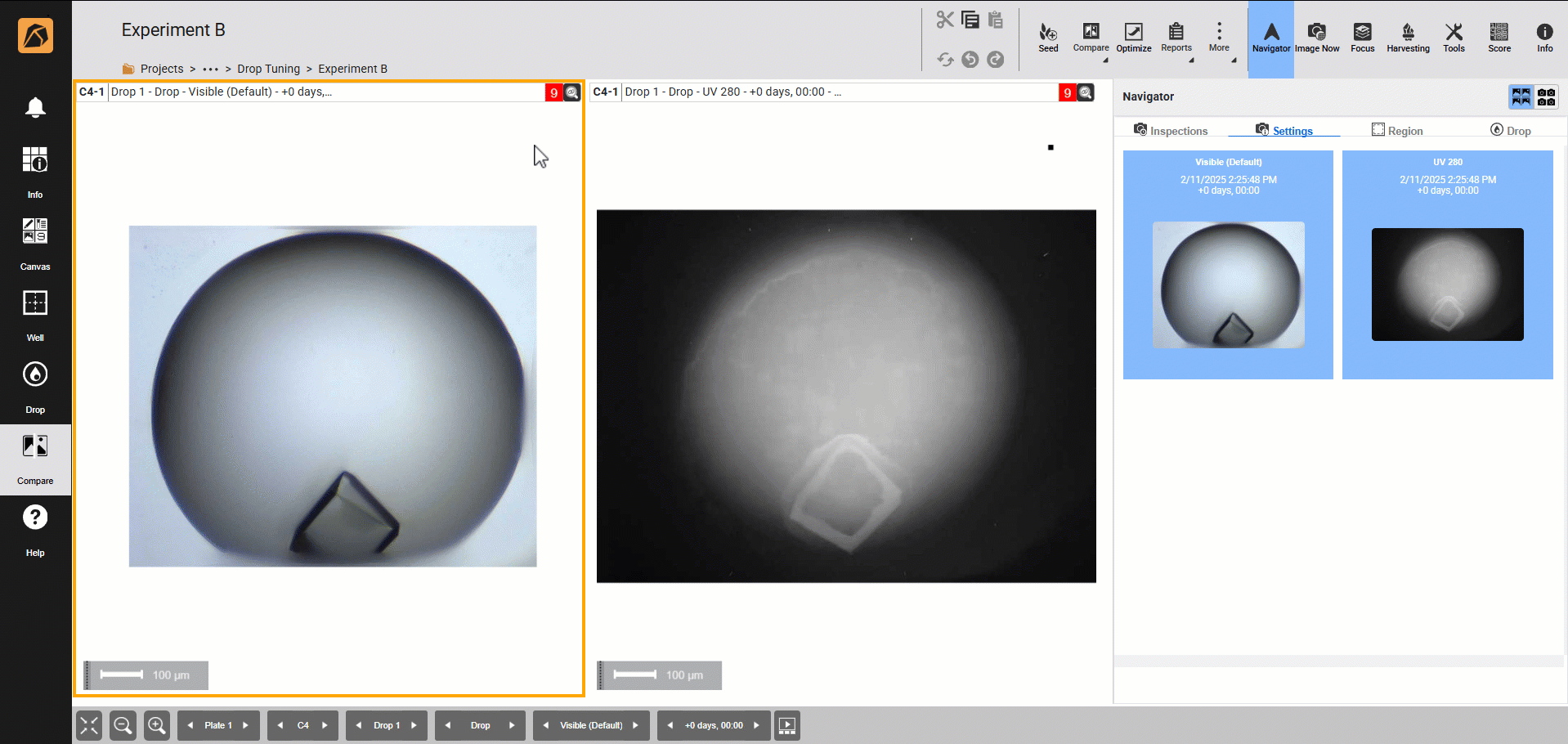Viewport: 1568px width, 744px height.
Task: Open Canvas view in sidebar
Action: pyautogui.click(x=35, y=243)
